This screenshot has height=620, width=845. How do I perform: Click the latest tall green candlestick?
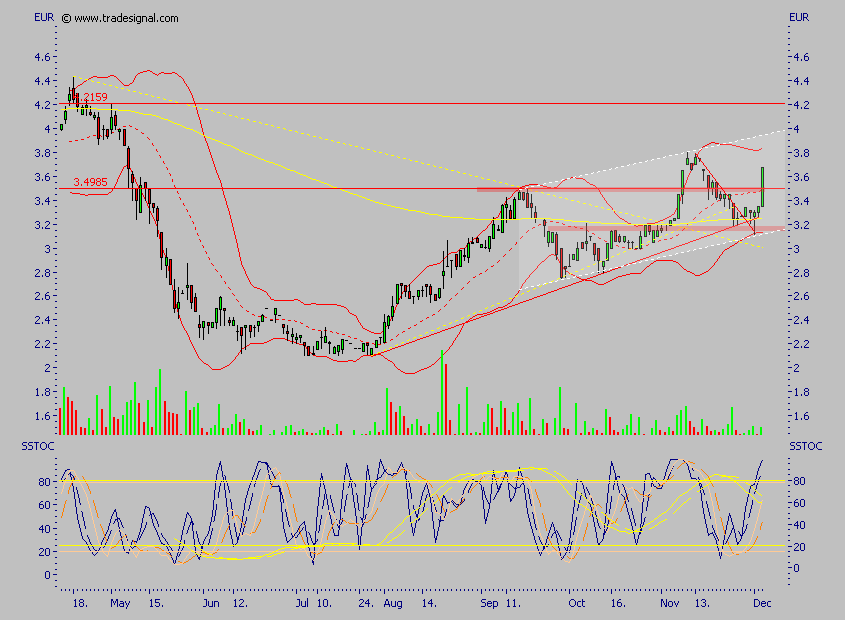[762, 186]
